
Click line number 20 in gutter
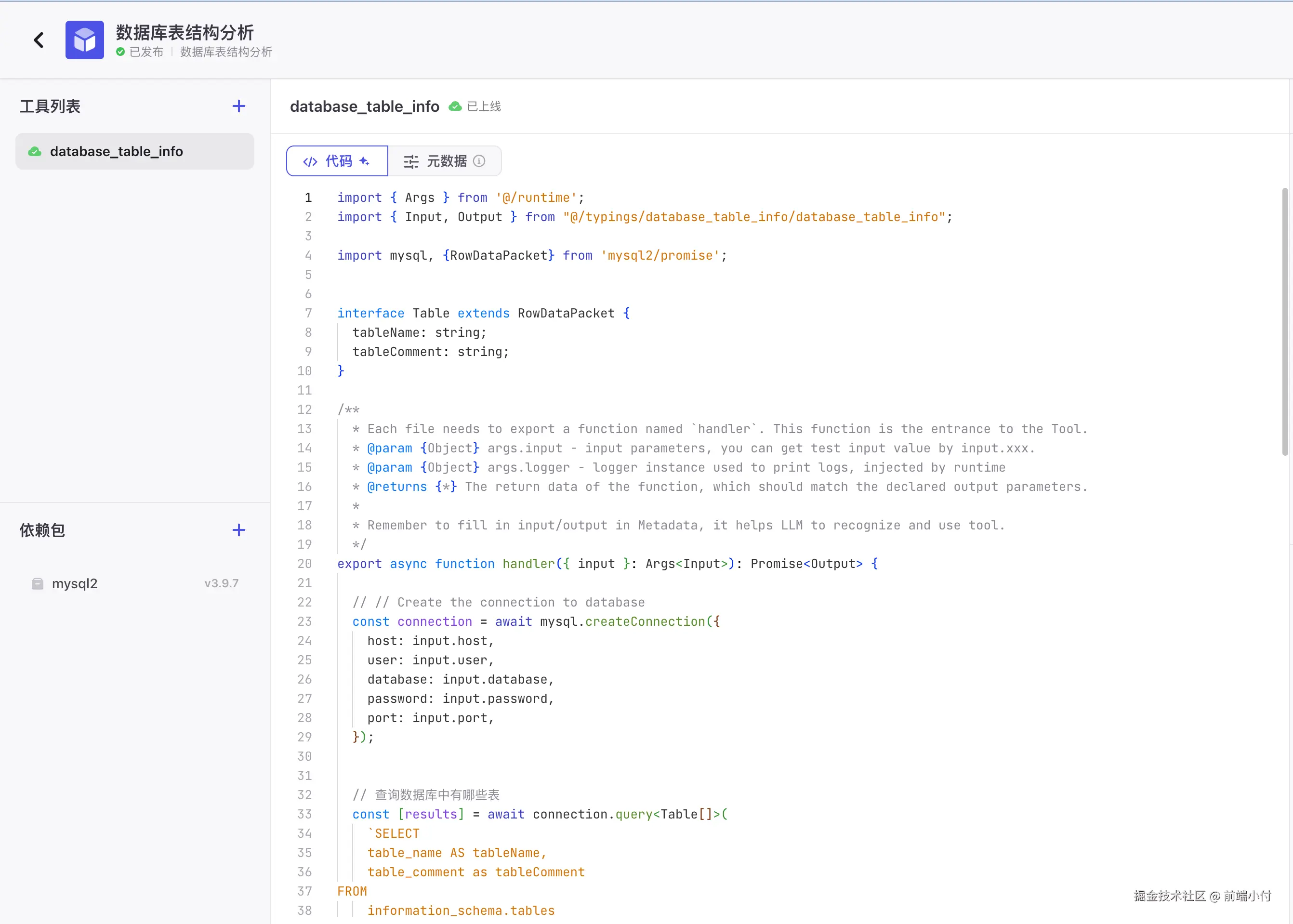pos(304,564)
